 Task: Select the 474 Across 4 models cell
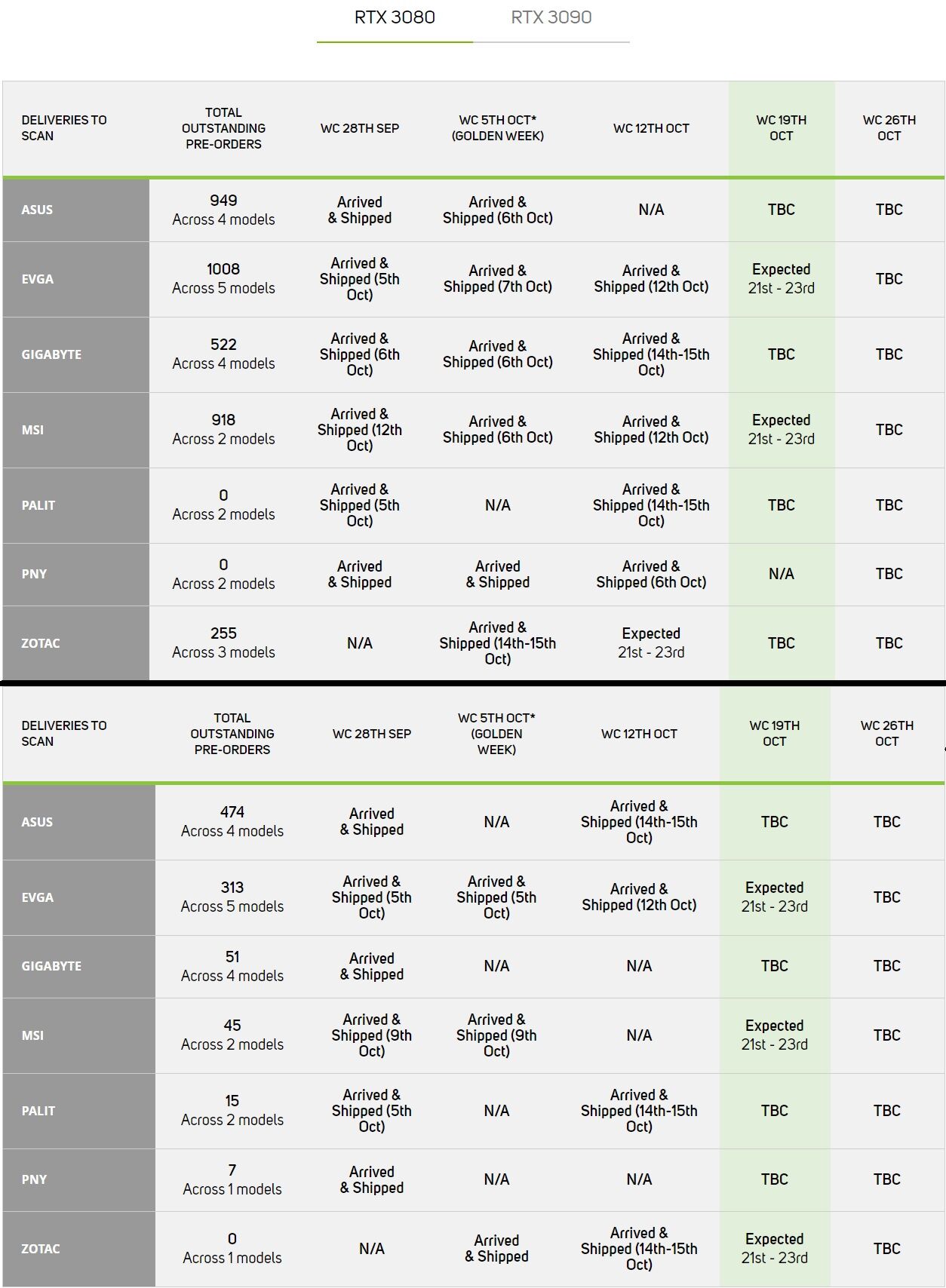tap(232, 821)
